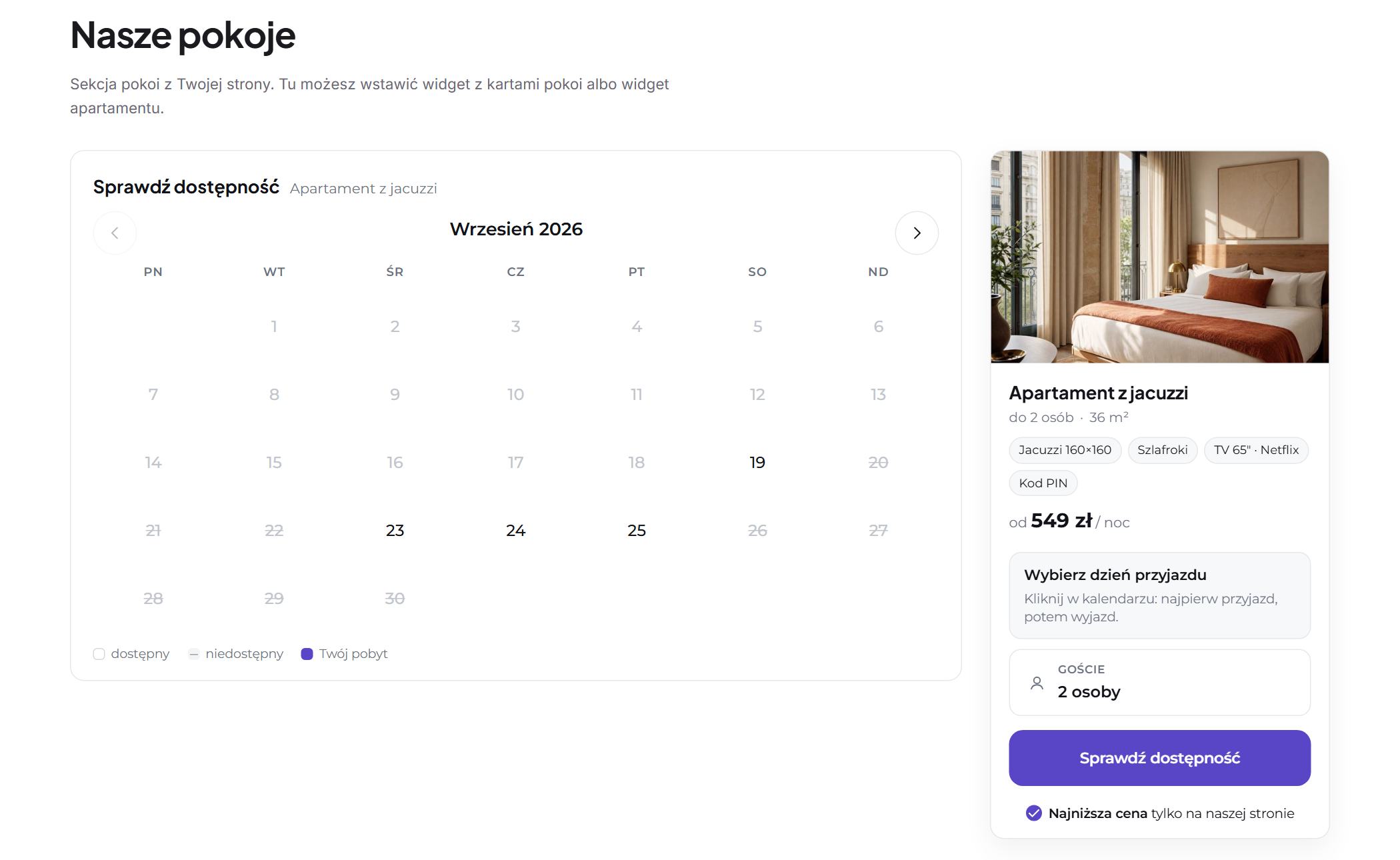The width and height of the screenshot is (1400, 860).
Task: Select September 19 as arrival day
Action: 757,462
